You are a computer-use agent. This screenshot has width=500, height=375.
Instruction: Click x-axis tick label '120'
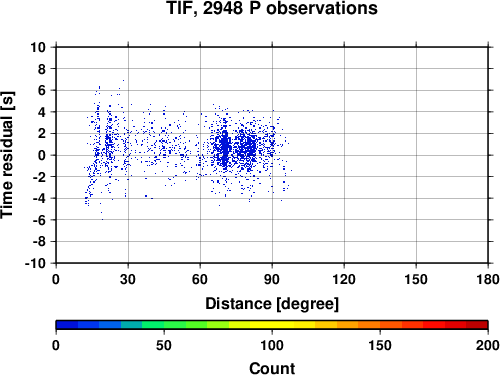pyautogui.click(x=344, y=279)
